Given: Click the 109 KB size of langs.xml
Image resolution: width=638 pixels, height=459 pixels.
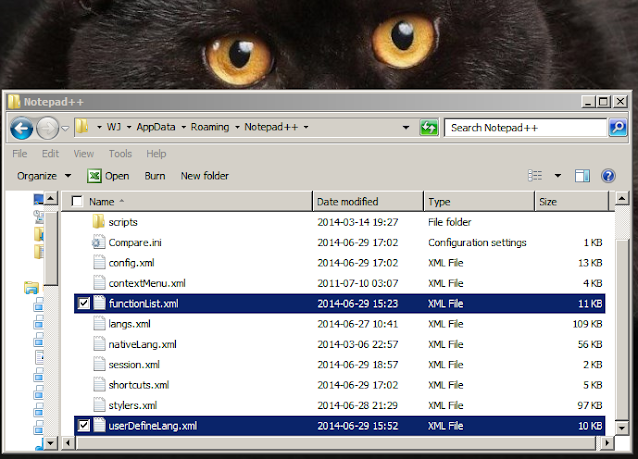Looking at the screenshot, I should [x=587, y=324].
